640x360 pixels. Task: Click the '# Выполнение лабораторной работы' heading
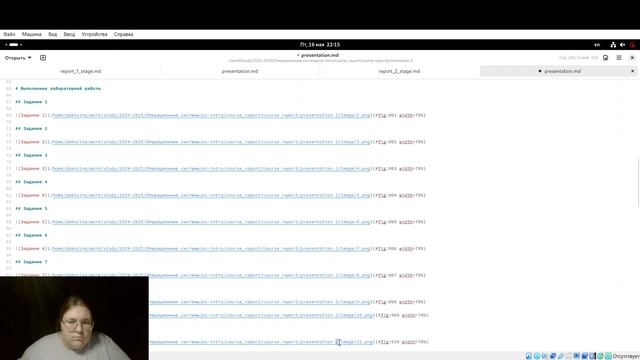click(58, 89)
